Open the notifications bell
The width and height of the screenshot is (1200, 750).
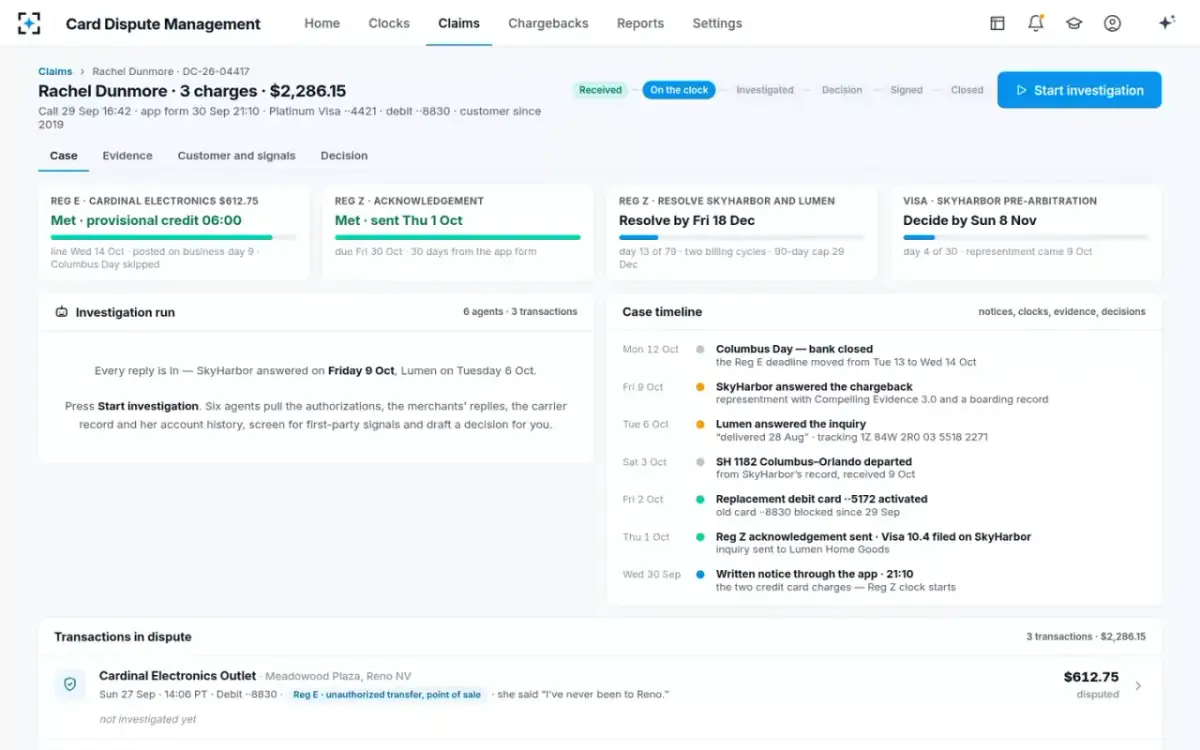[1036, 23]
